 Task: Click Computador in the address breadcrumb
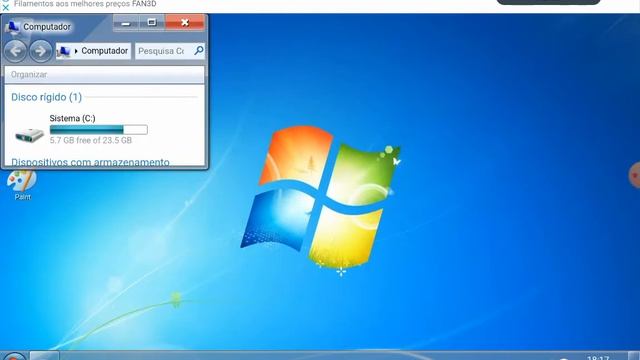point(104,51)
